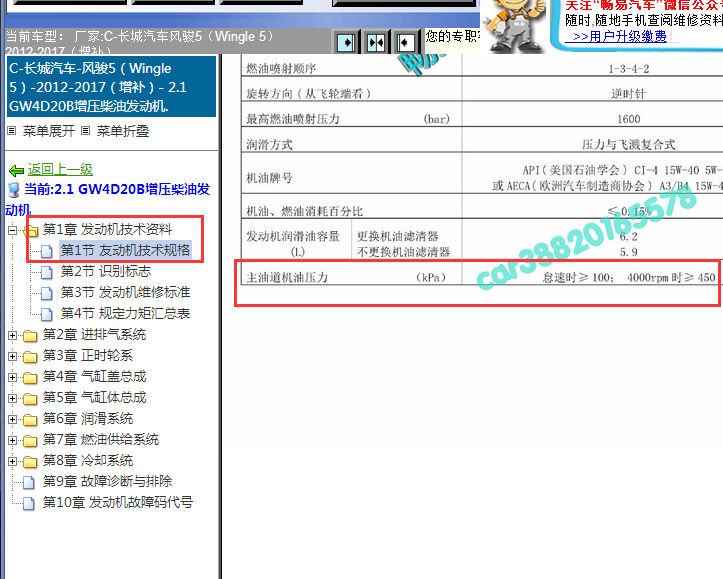Select 第7章 燃油供给系统 chapter
Viewport: 723px width, 579px height.
click(x=101, y=439)
